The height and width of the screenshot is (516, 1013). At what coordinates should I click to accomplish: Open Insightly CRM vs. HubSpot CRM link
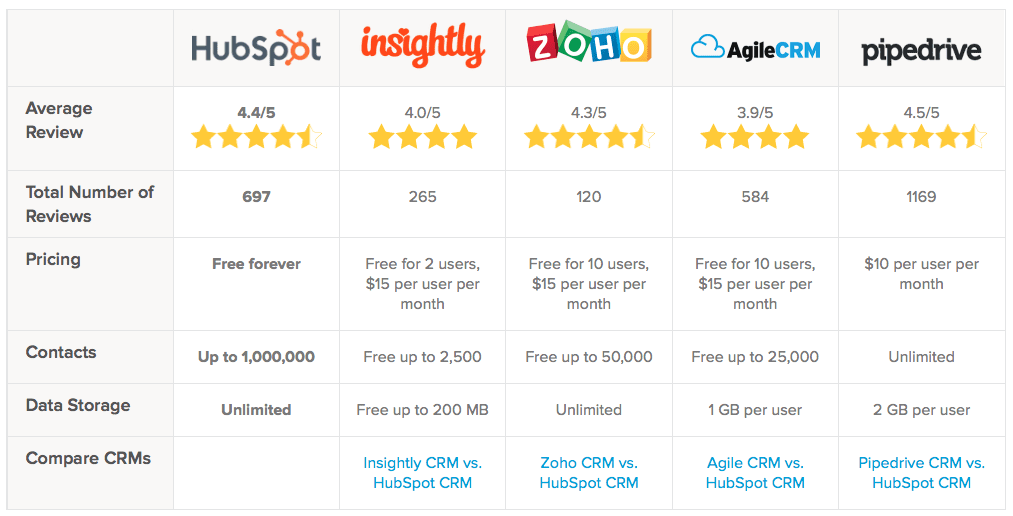(x=423, y=473)
